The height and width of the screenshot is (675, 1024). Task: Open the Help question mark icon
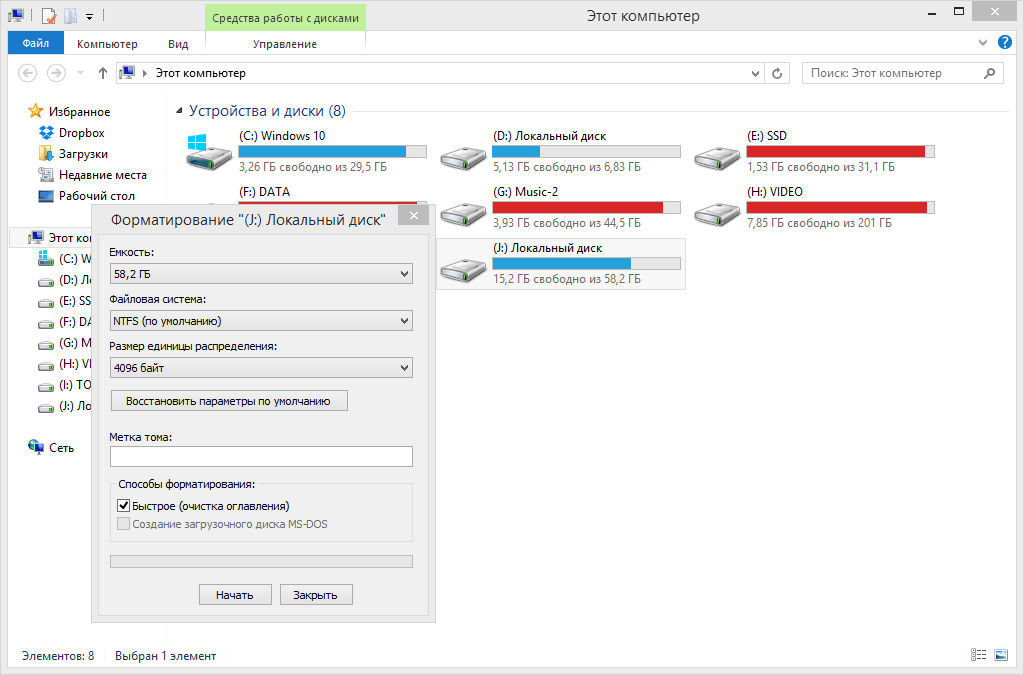[1004, 42]
